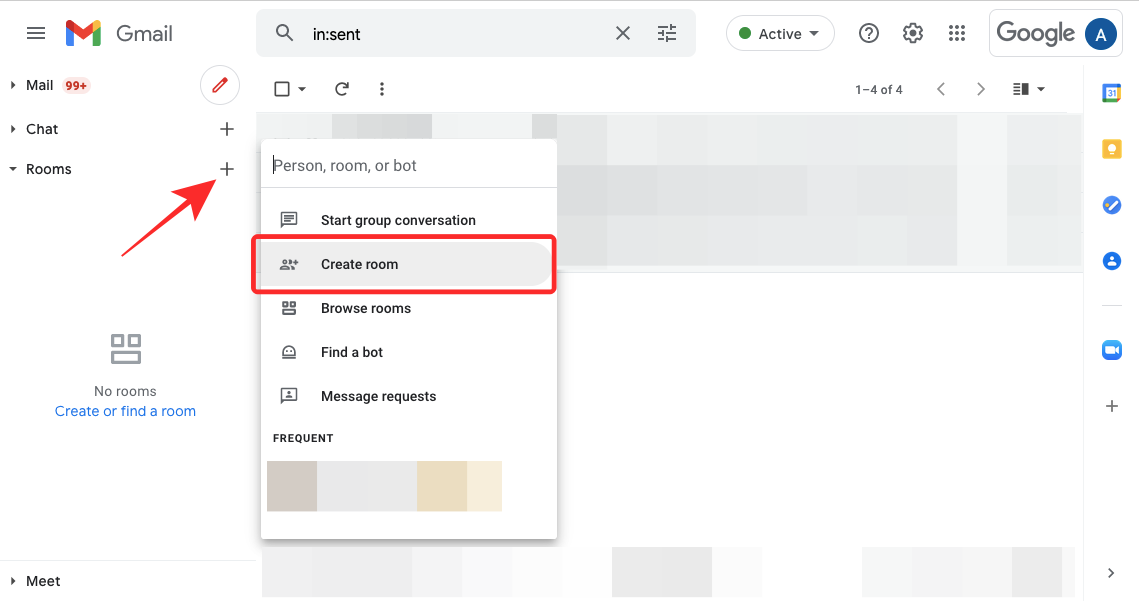
Task: Click the compose pencil icon
Action: click(x=220, y=85)
